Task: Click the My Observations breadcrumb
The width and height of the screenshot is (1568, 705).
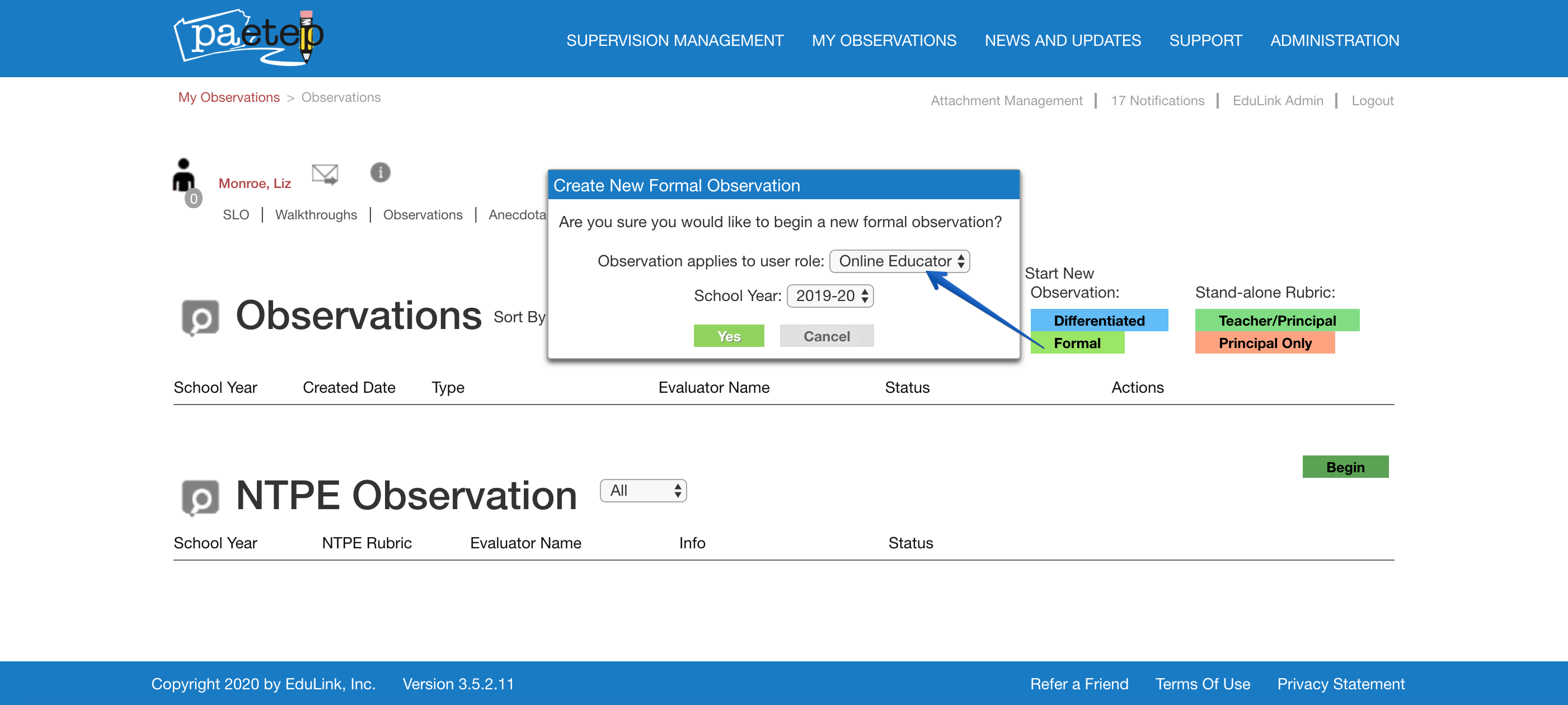Action: 229,97
